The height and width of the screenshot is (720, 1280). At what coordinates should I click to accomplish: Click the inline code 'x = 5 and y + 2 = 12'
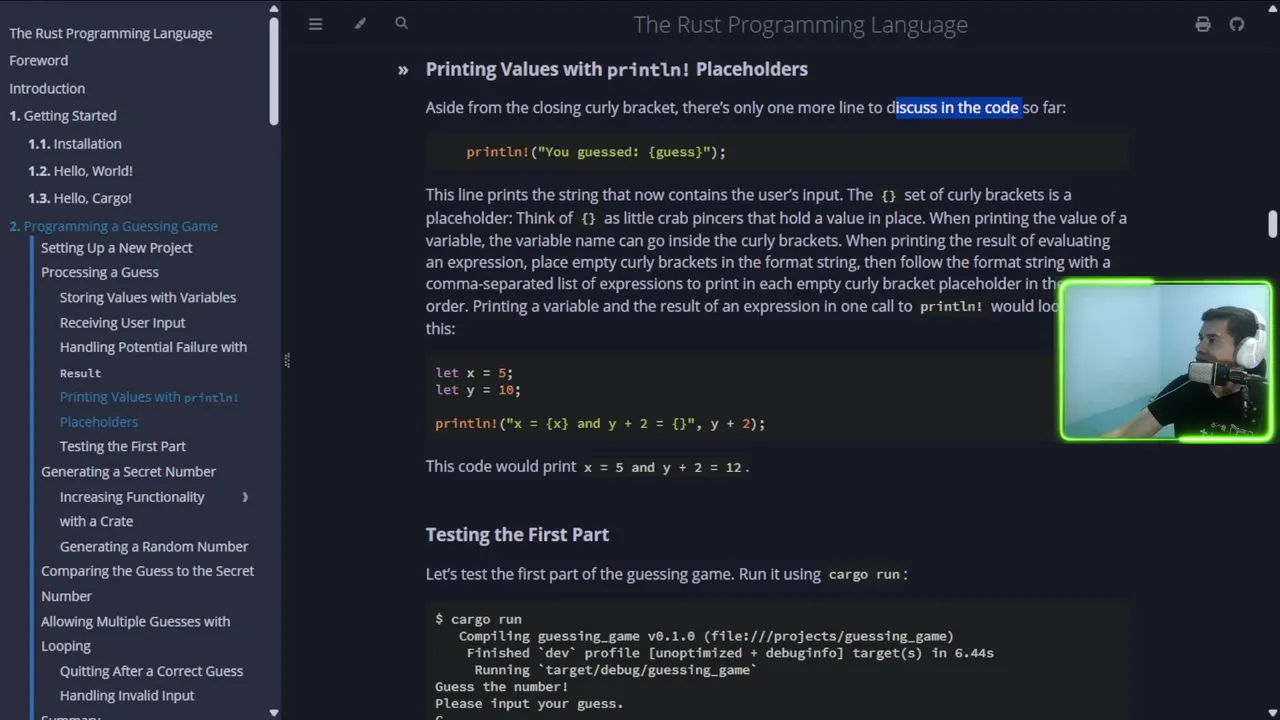coord(664,468)
